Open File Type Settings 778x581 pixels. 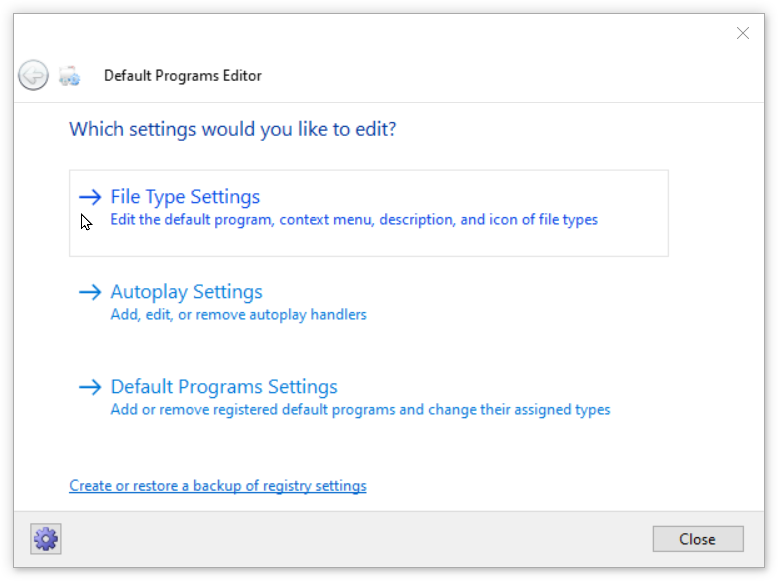tap(185, 197)
